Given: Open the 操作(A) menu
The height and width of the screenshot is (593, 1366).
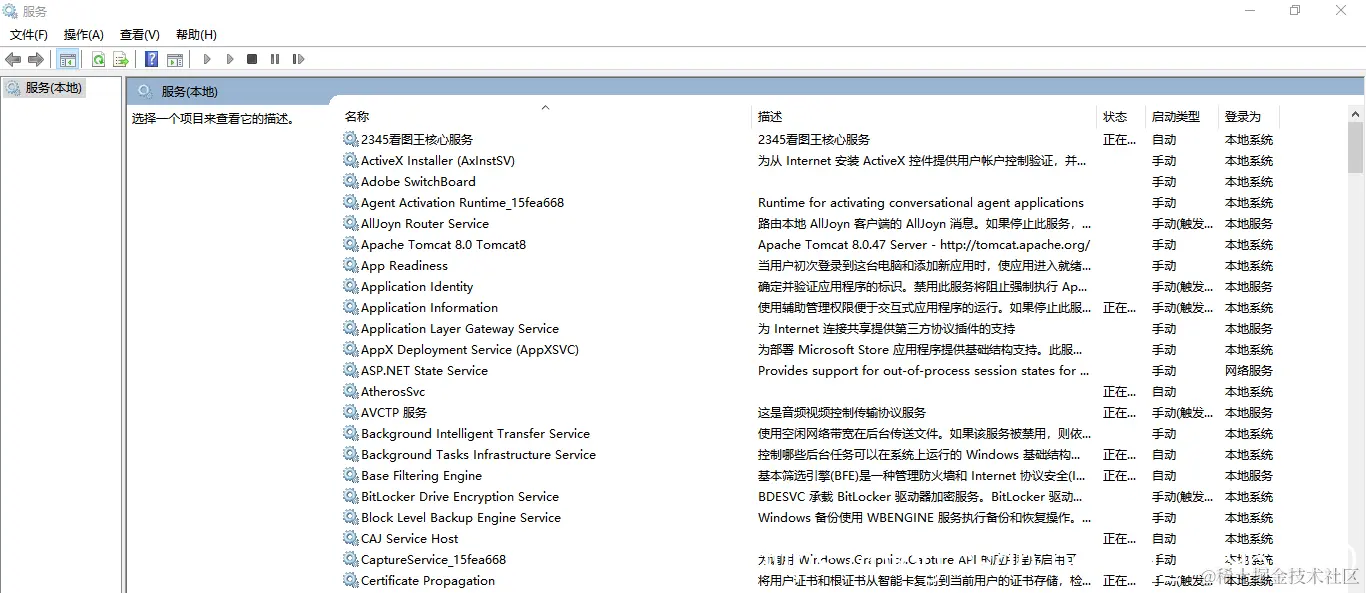Looking at the screenshot, I should pyautogui.click(x=84, y=35).
